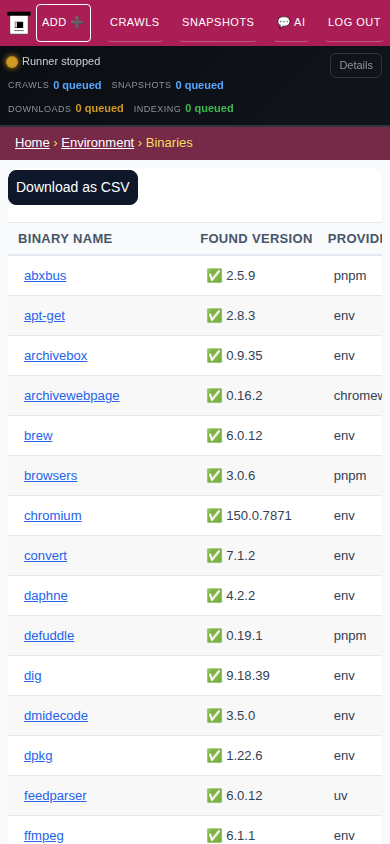The image size is (390, 844).
Task: Open the chromium binary link
Action: click(x=53, y=516)
